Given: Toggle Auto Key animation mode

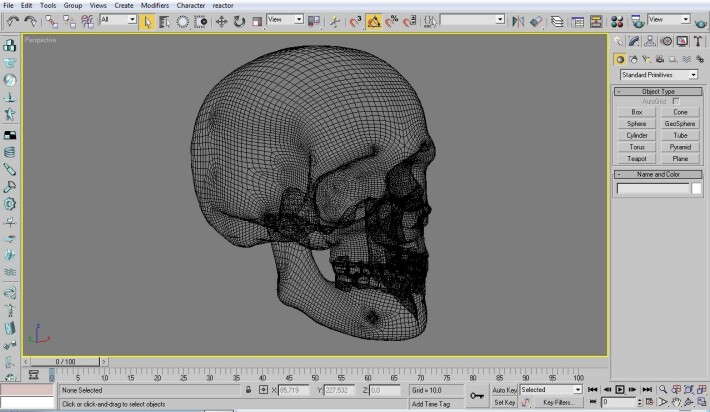Looking at the screenshot, I should coord(504,390).
